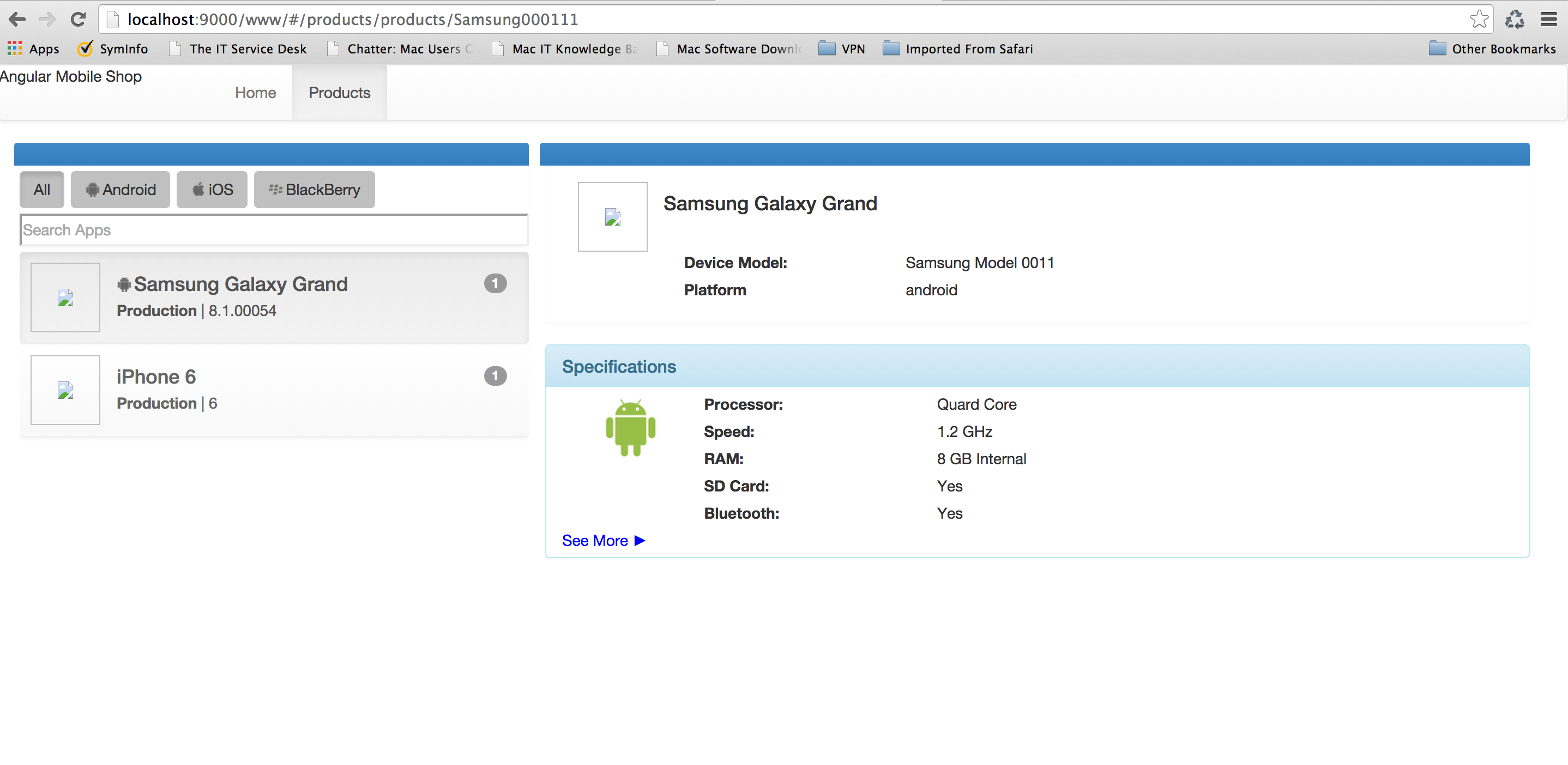Screen dimensions: 1568x765
Task: Go to the Home nav tab
Action: point(256,93)
